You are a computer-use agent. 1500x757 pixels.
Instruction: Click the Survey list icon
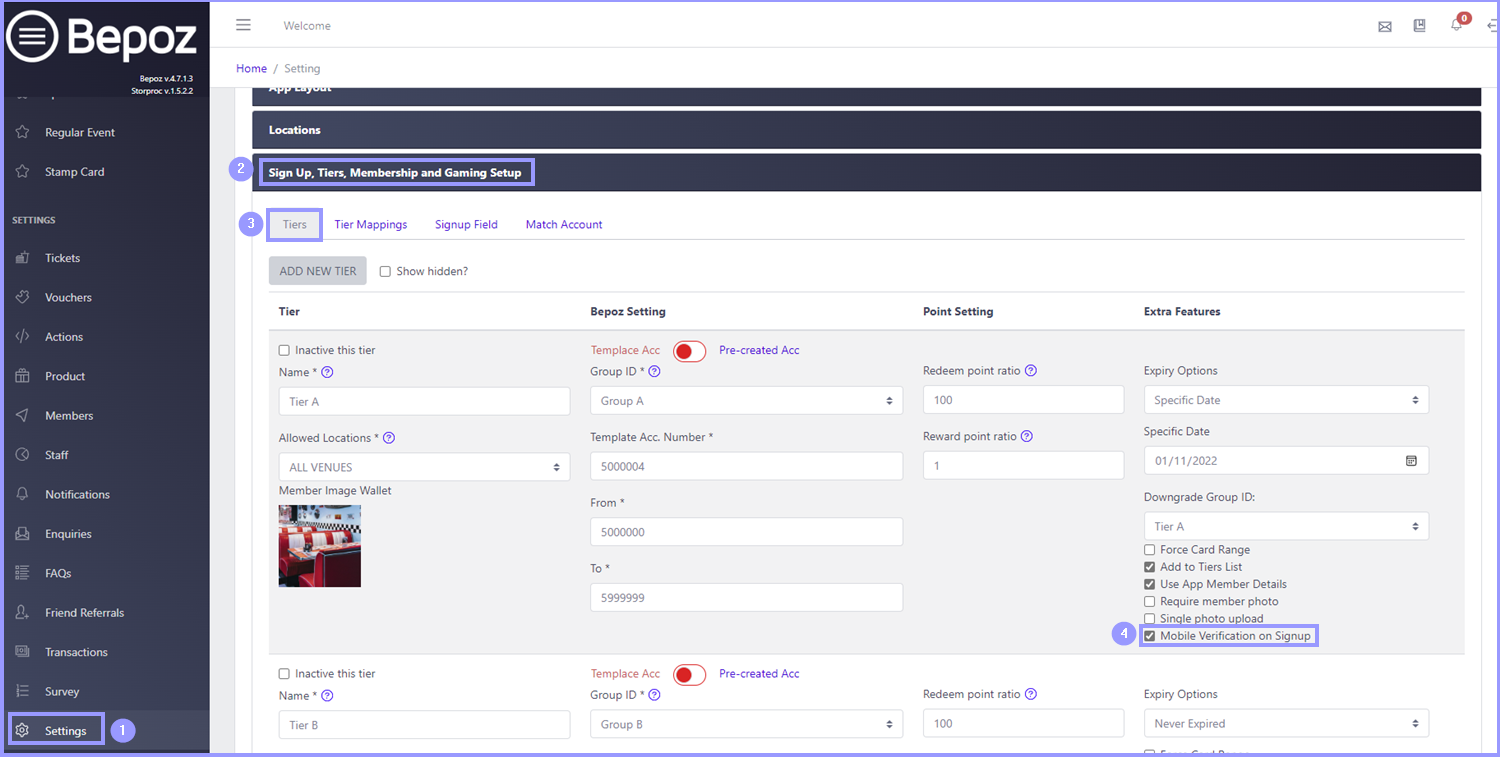(x=23, y=691)
